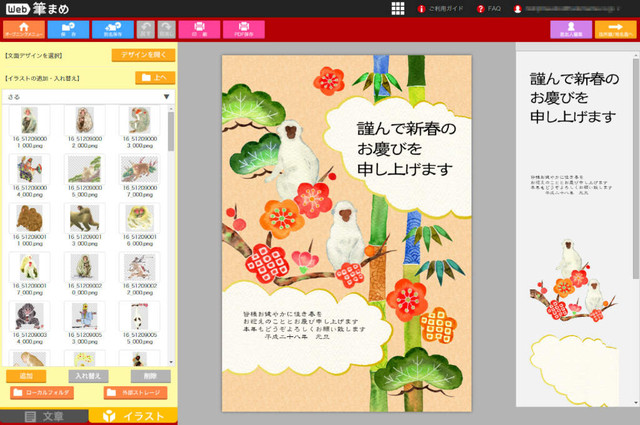
Task: Click the gray redo arrow button
Action: [167, 29]
